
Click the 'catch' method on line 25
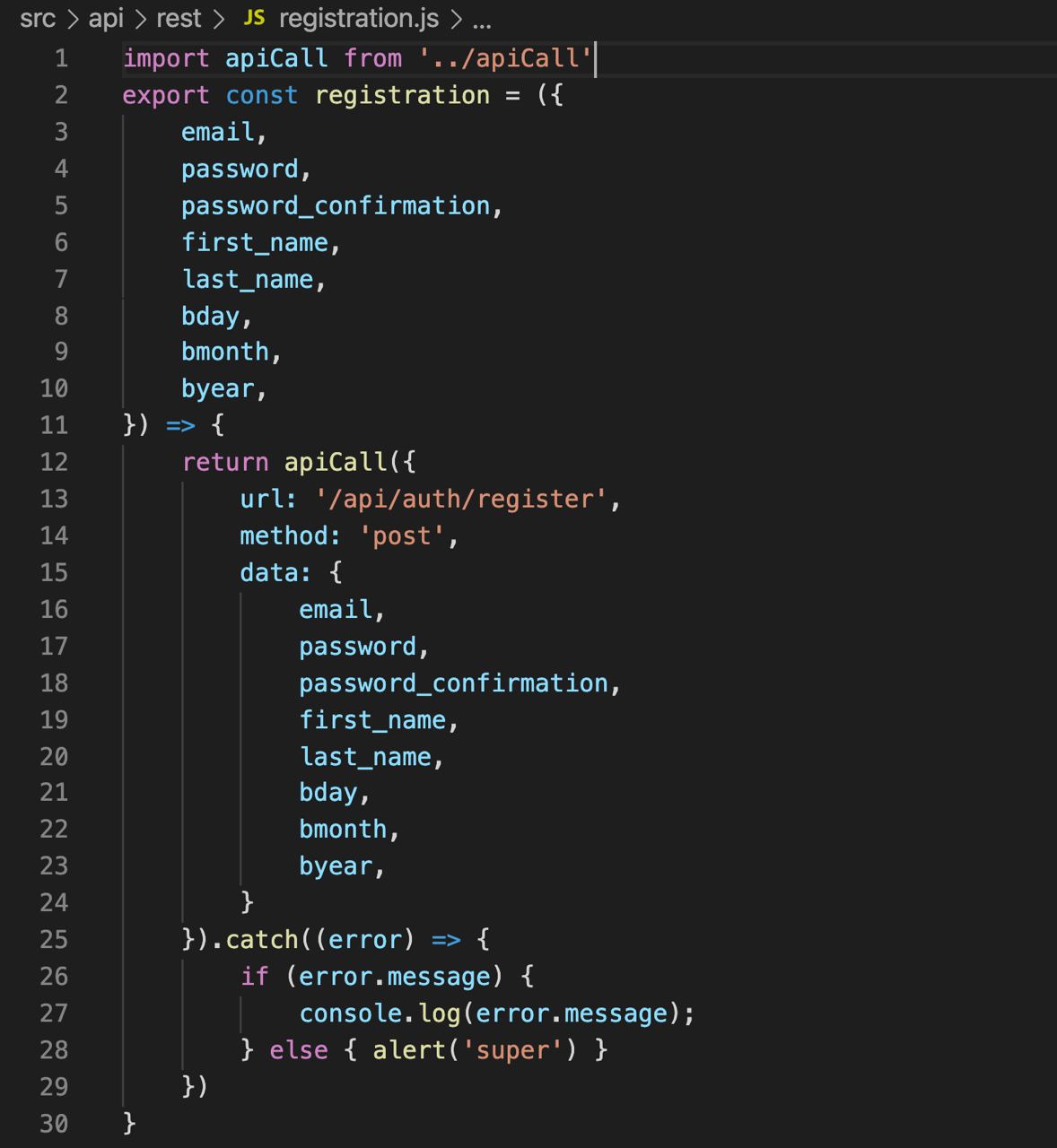[x=262, y=939]
